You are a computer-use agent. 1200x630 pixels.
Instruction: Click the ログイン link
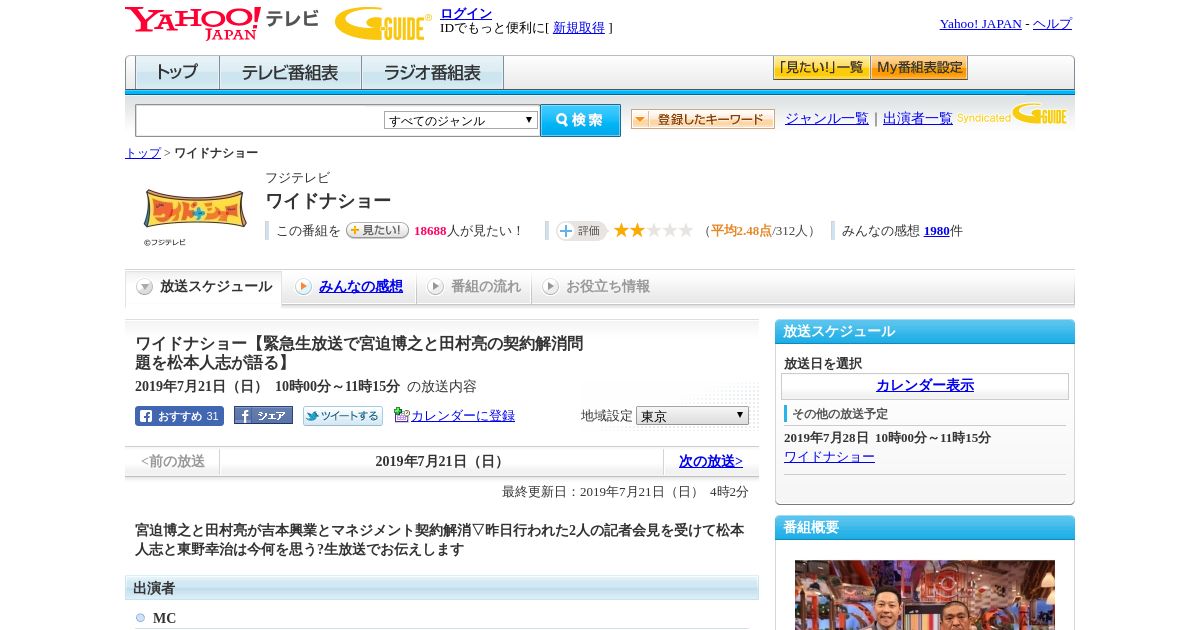pos(466,13)
